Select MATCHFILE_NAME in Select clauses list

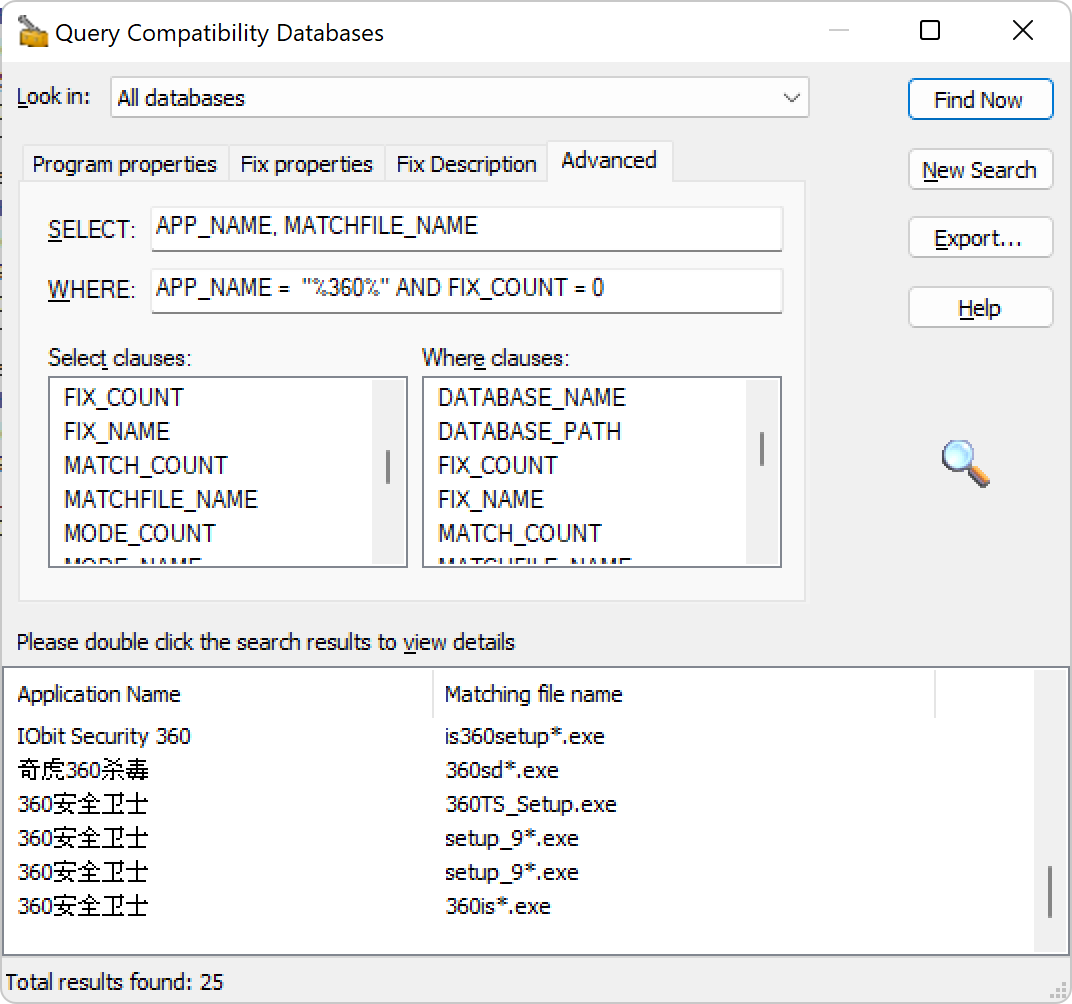[x=161, y=500]
